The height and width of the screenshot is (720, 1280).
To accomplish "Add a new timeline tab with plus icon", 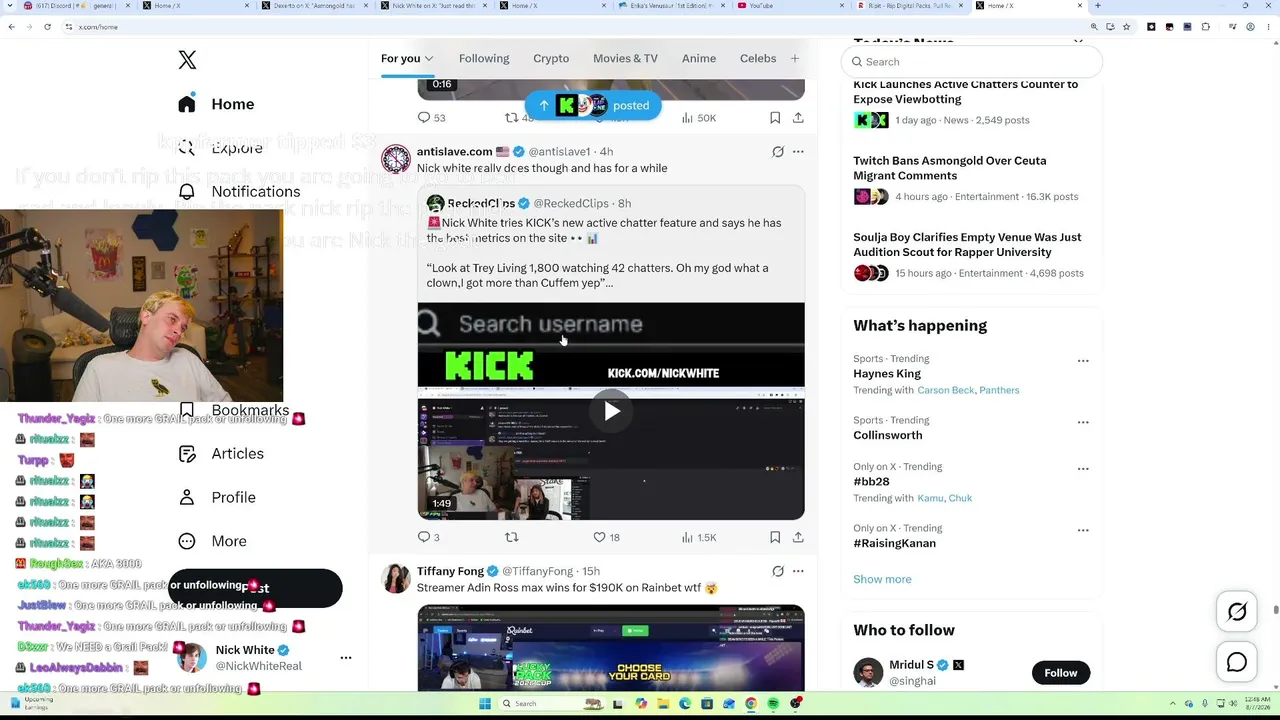I will [x=795, y=59].
